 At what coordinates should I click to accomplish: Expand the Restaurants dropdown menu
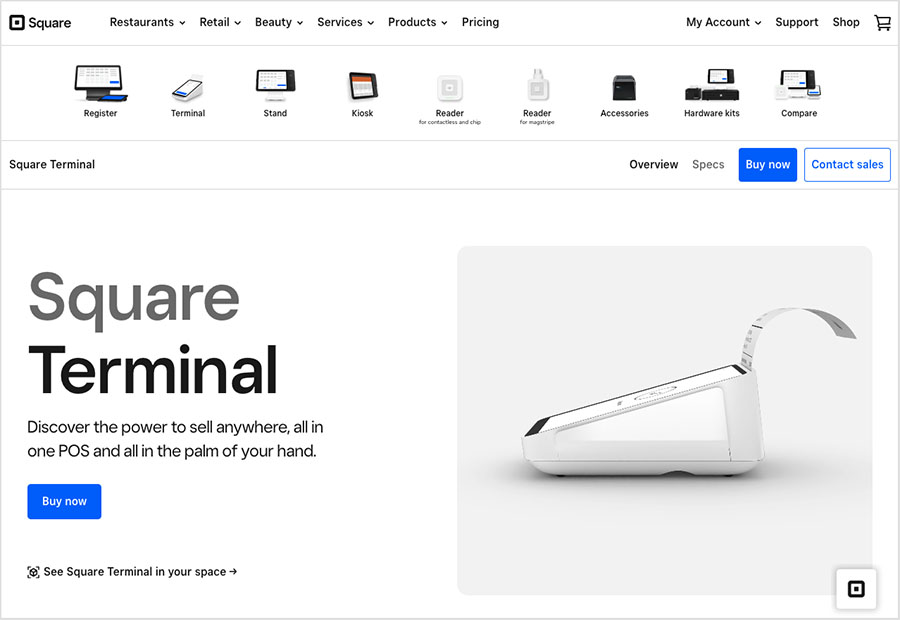148,22
